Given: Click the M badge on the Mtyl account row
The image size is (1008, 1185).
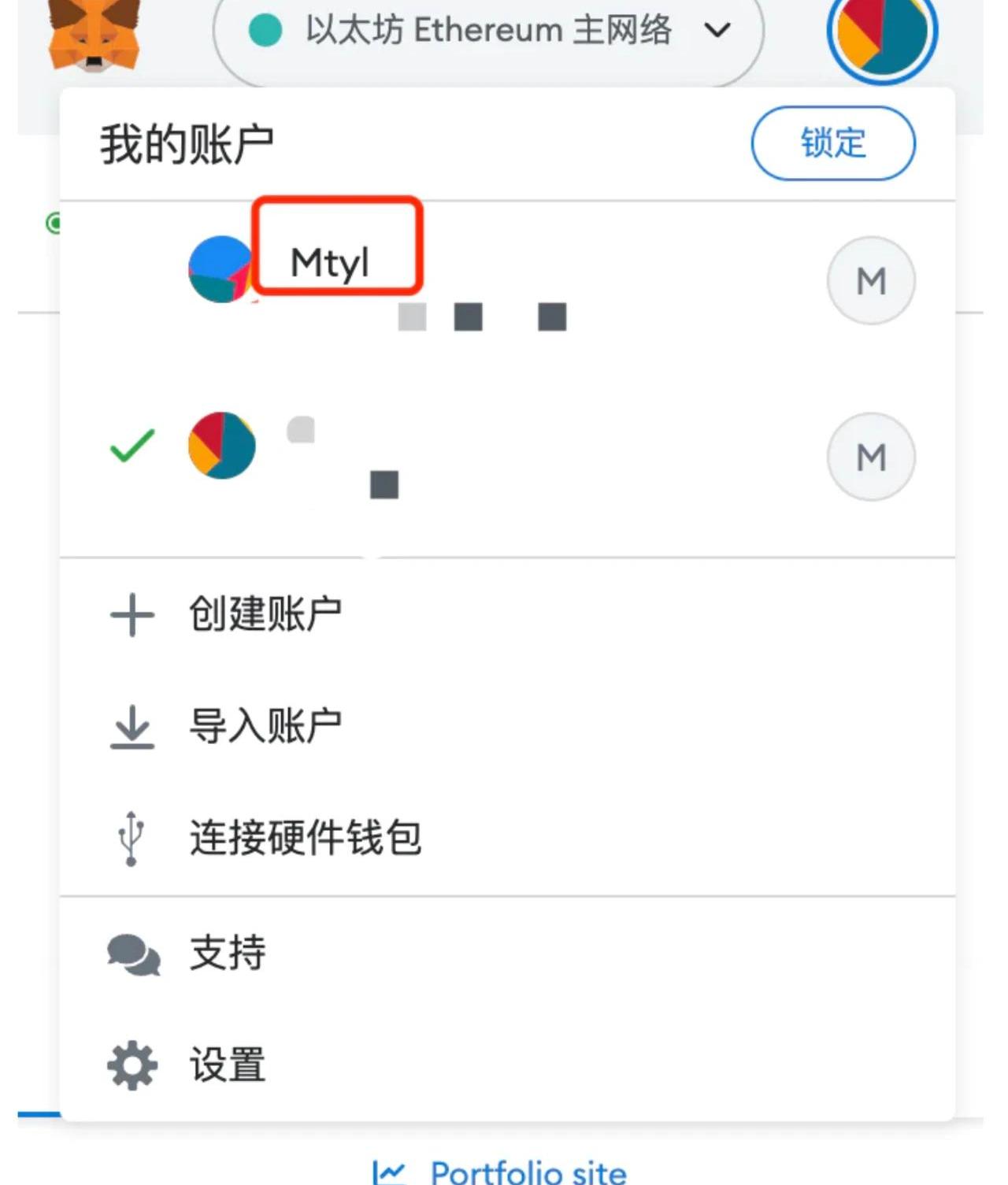Looking at the screenshot, I should 871,280.
